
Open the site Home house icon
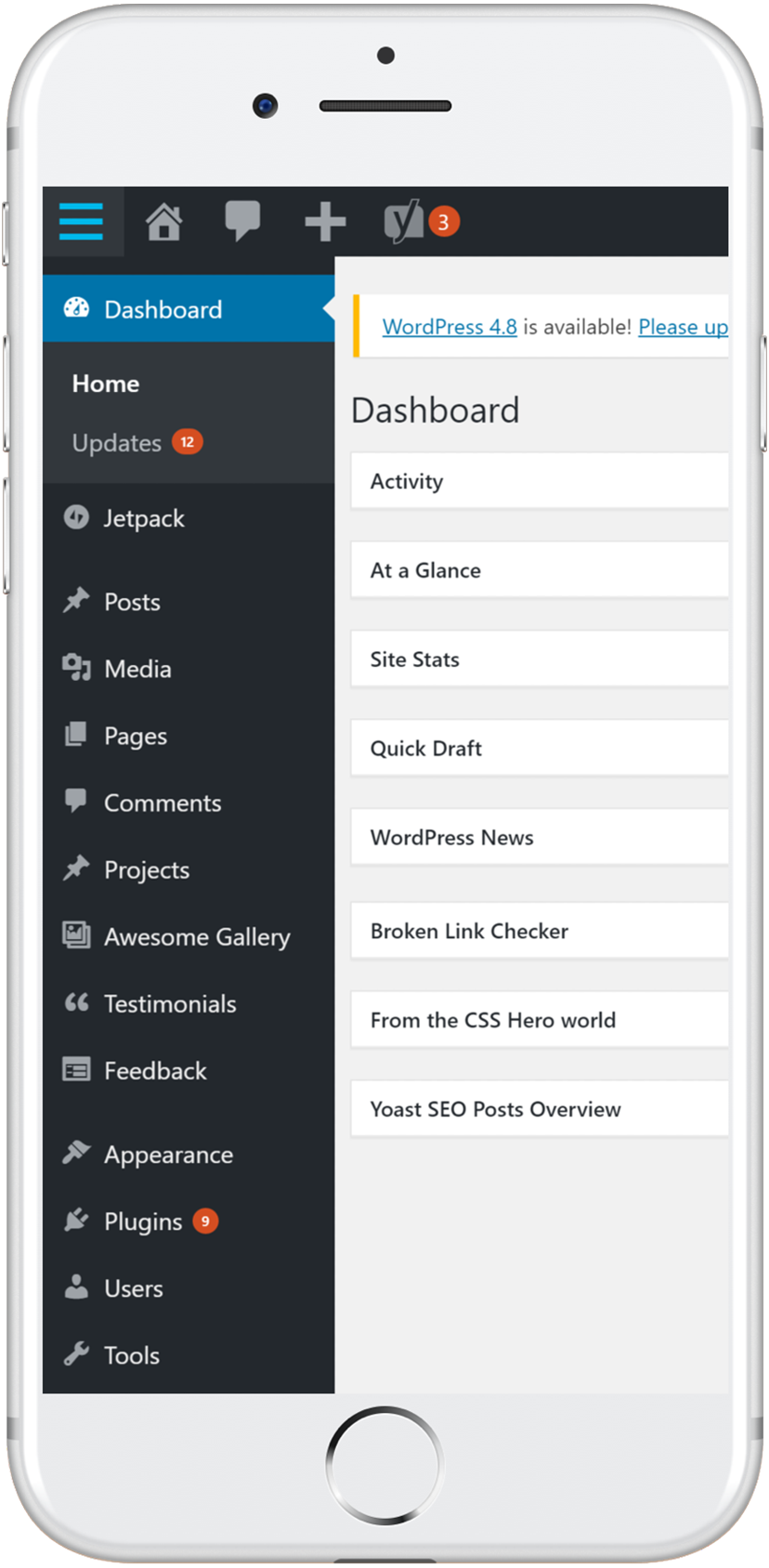163,222
